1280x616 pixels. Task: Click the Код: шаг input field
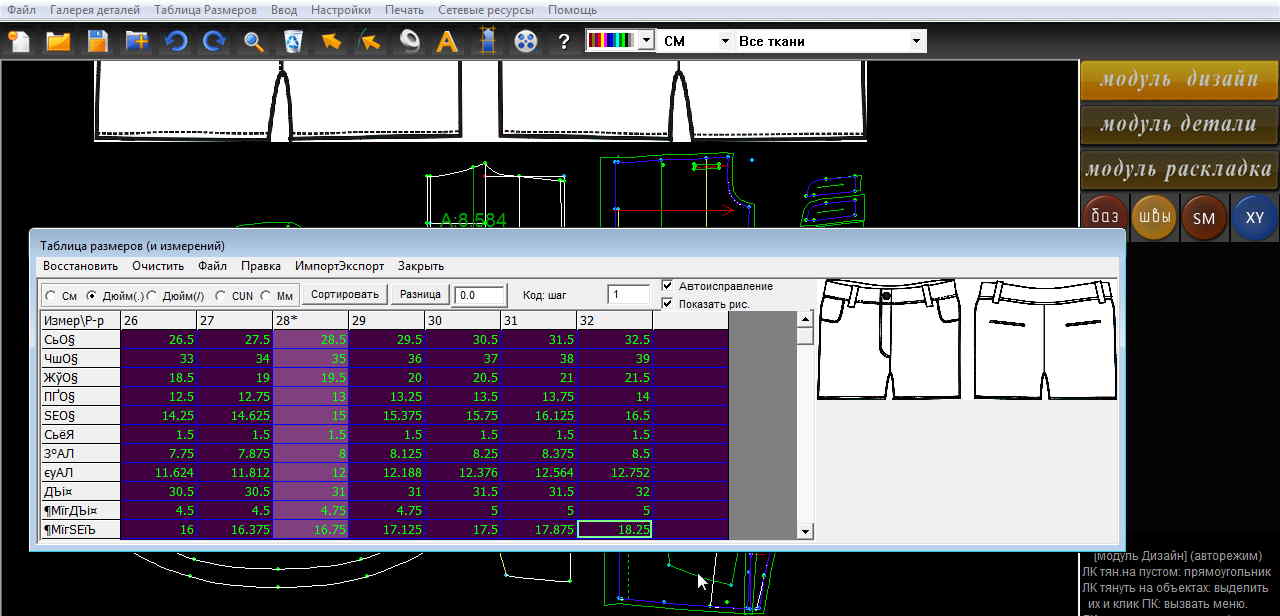pos(628,295)
